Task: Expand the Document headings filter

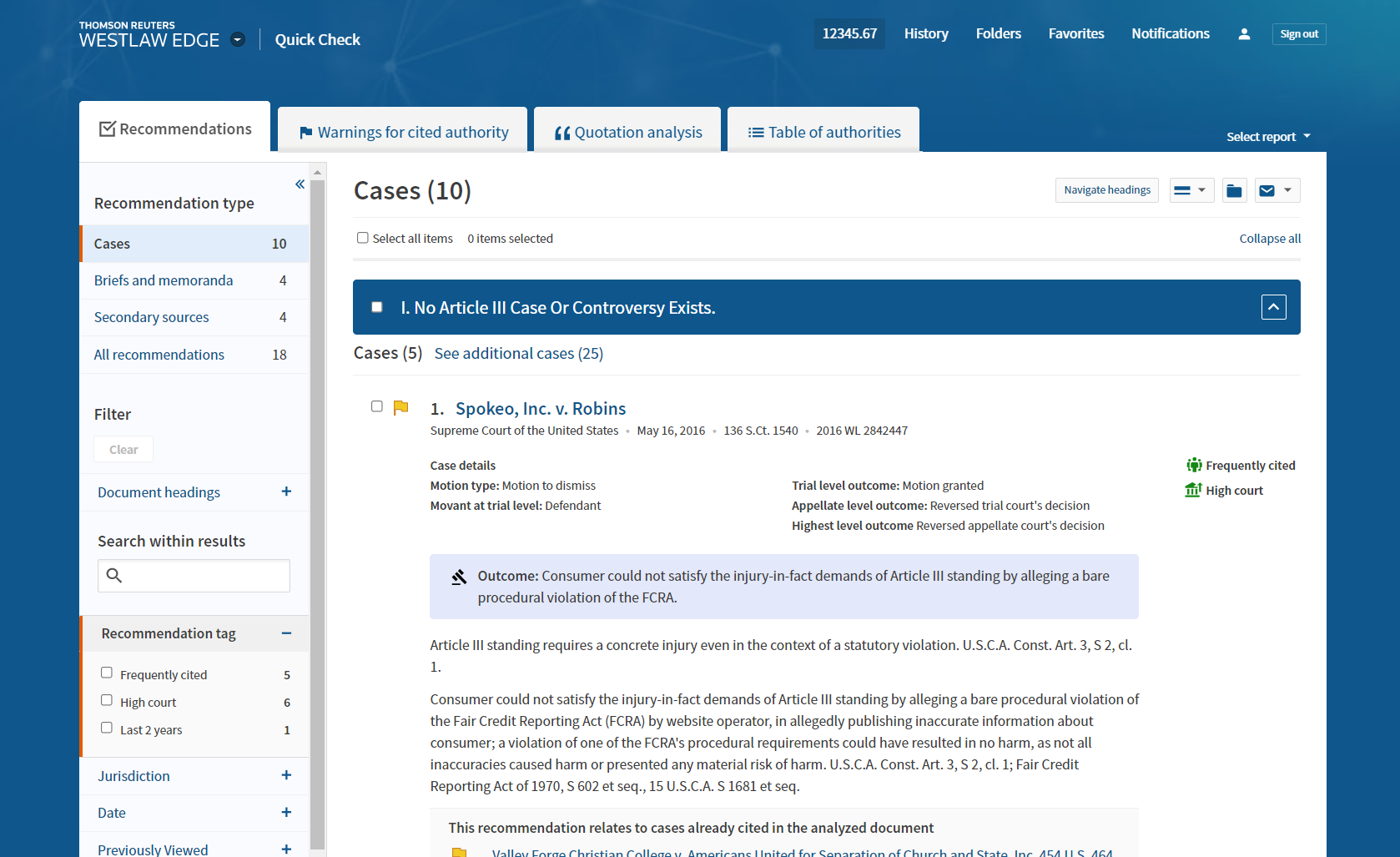Action: coord(286,492)
